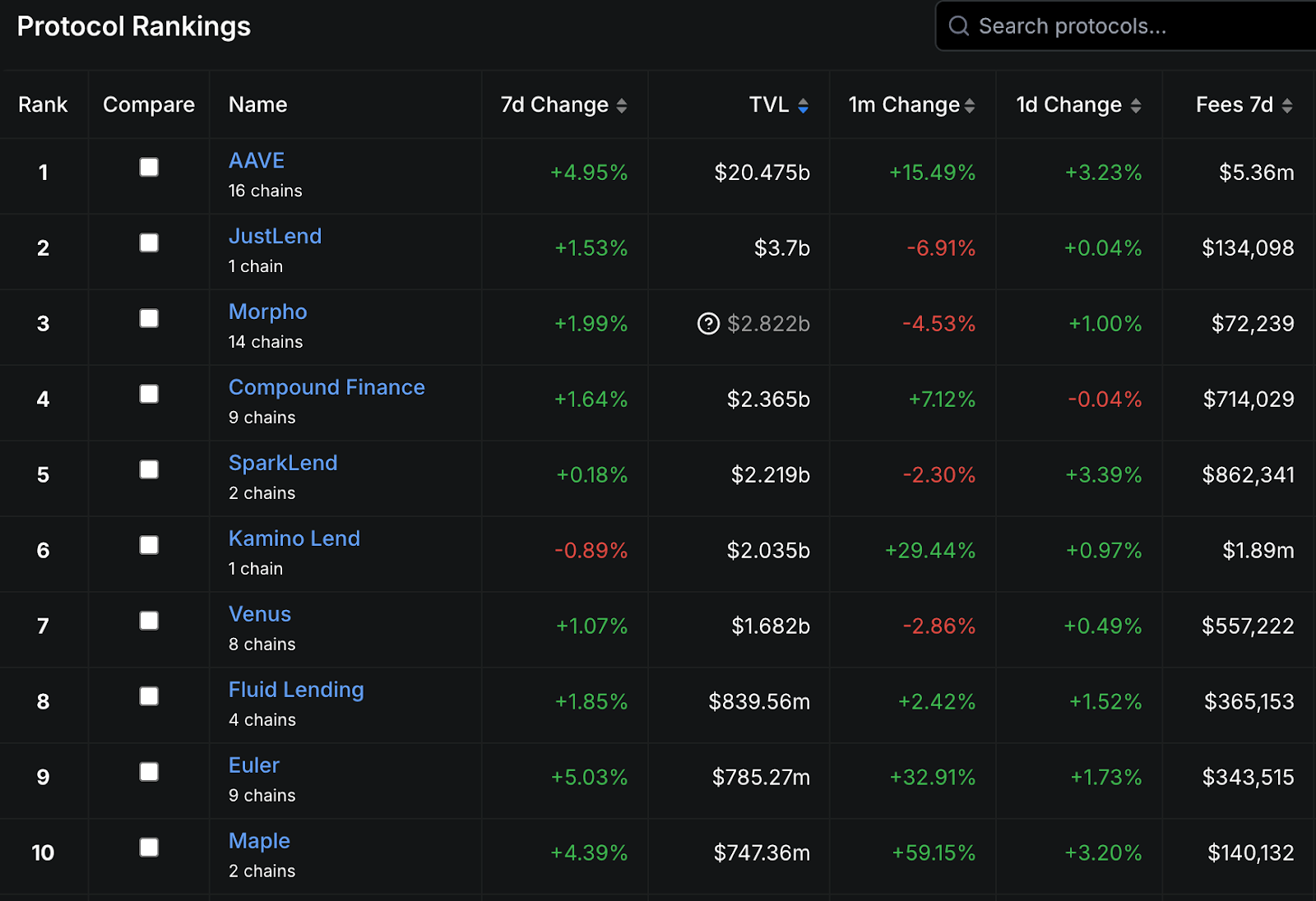The image size is (1316, 901).
Task: Sort by 7d Change using its sort arrows
Action: click(622, 105)
